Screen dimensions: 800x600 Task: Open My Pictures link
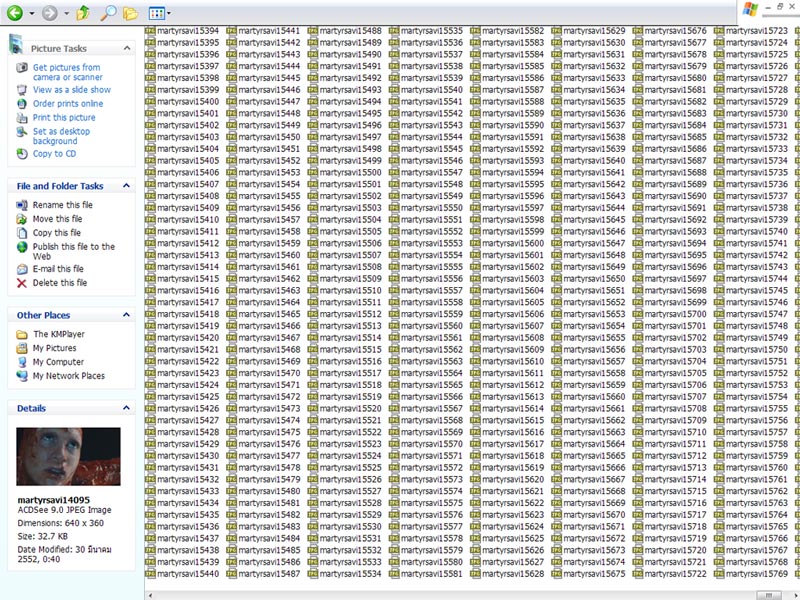55,347
